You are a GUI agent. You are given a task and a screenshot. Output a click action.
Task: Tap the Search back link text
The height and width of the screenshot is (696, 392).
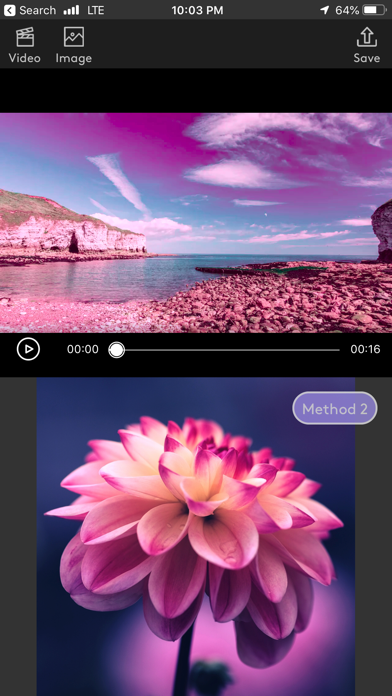38,10
